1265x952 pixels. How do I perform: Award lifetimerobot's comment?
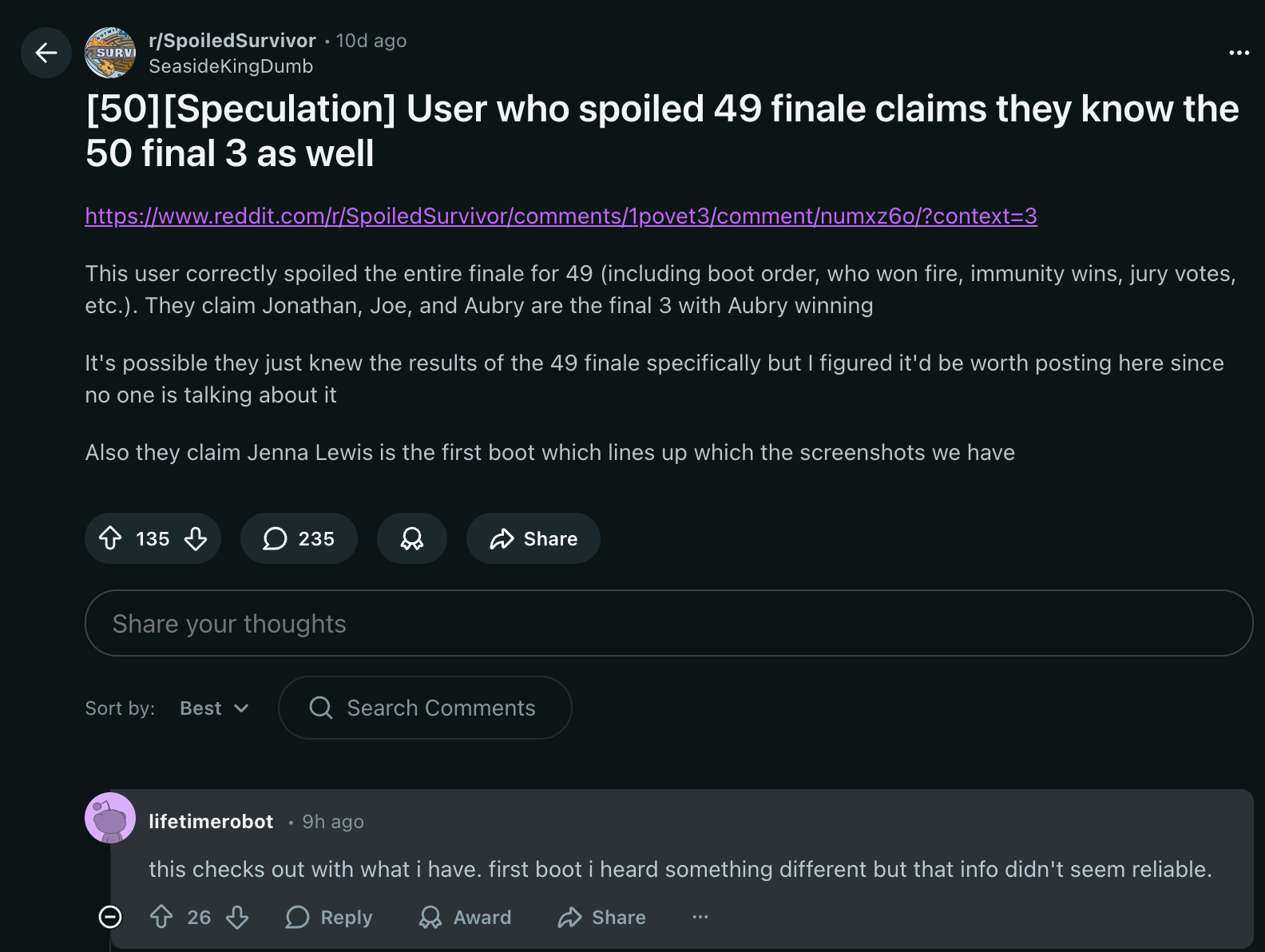(x=466, y=917)
